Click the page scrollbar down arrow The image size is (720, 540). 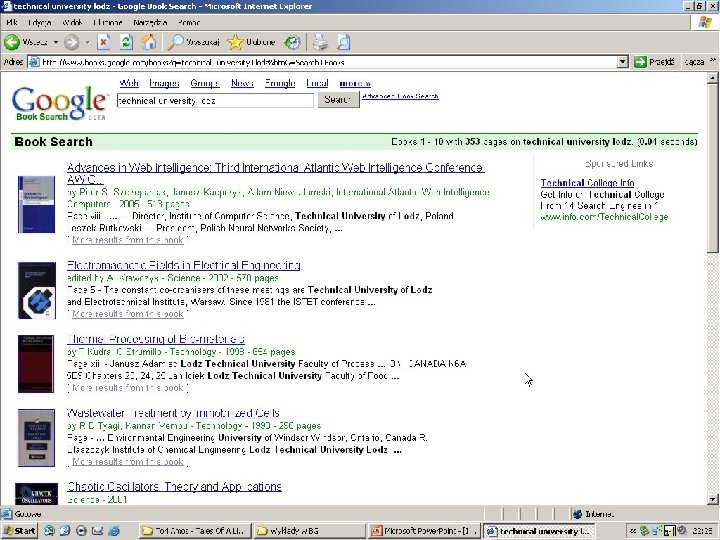[x=712, y=499]
